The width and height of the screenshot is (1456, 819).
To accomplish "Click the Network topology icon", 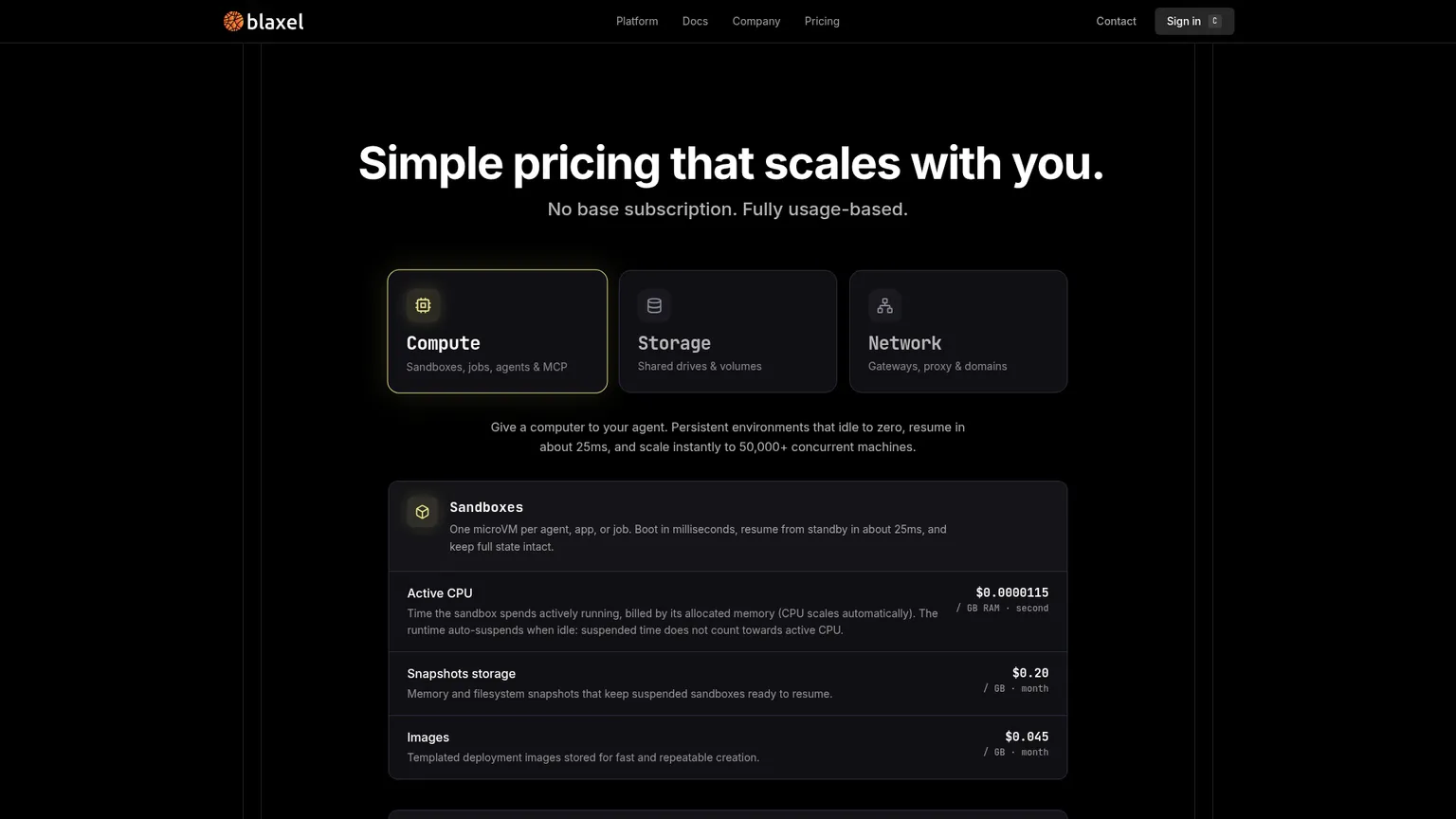I will tap(884, 305).
